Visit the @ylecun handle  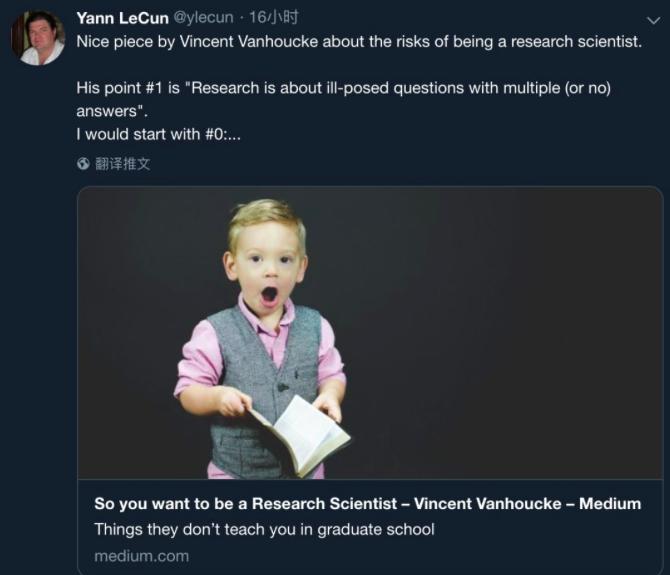[x=207, y=17]
